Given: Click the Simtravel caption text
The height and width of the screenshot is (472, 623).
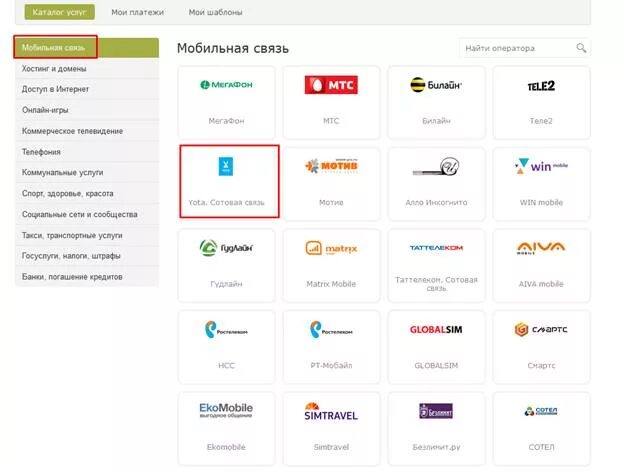Looking at the screenshot, I should tap(331, 447).
